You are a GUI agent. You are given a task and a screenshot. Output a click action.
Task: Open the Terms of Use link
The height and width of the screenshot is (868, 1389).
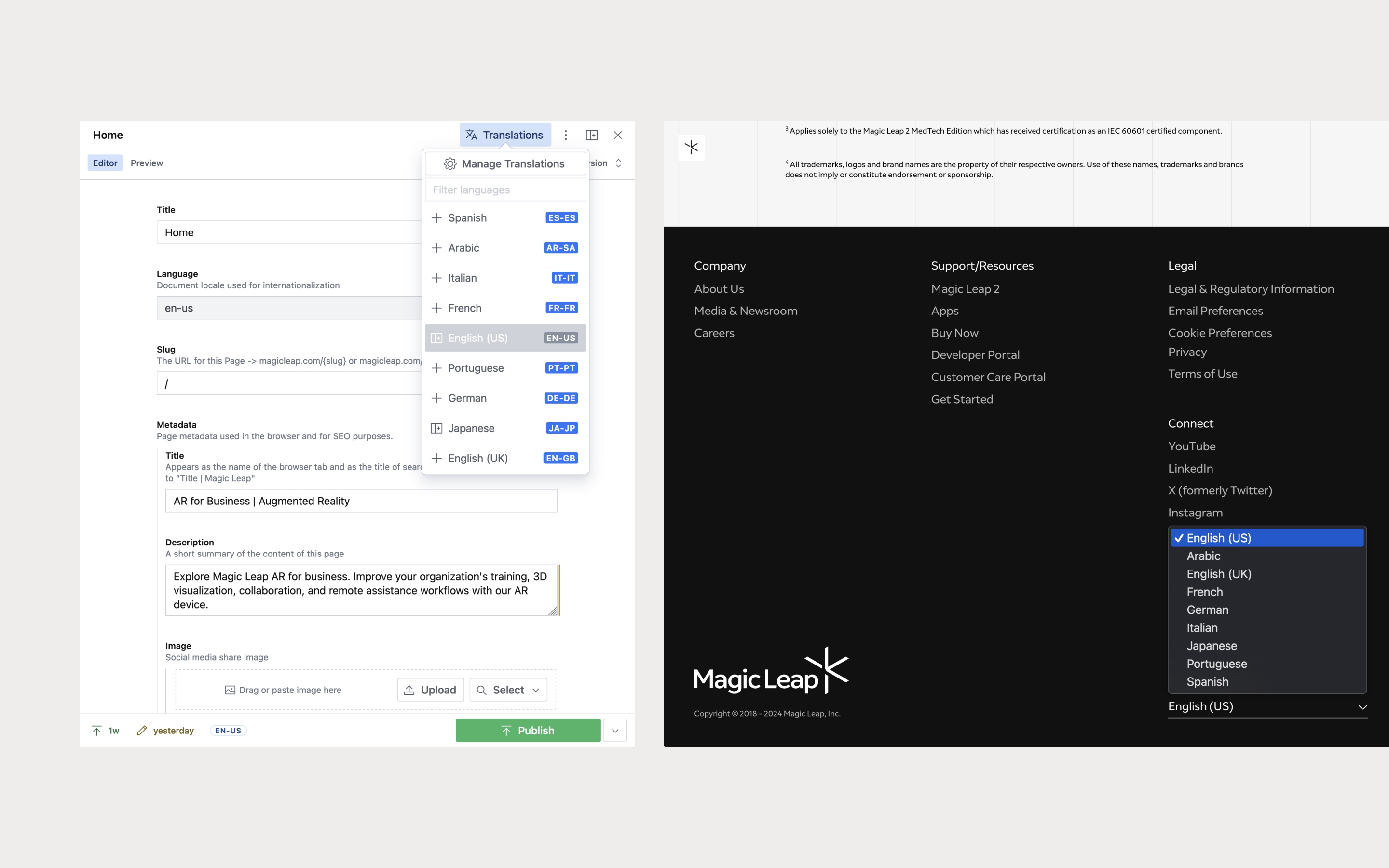(x=1202, y=374)
